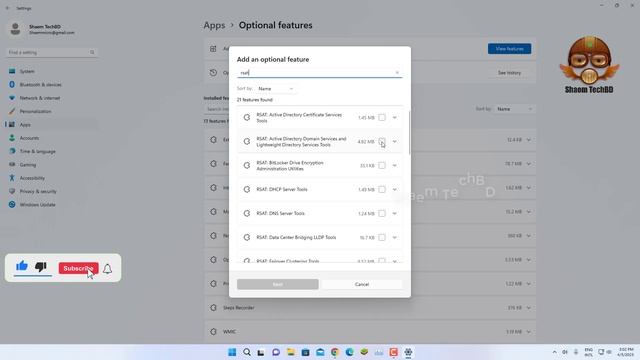Image resolution: width=640 pixels, height=360 pixels.
Task: Click the See history button
Action: tap(509, 73)
